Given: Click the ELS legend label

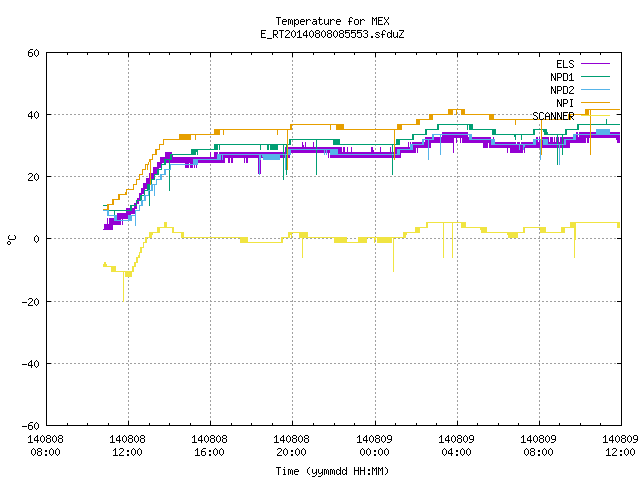Looking at the screenshot, I should pyautogui.click(x=565, y=64).
